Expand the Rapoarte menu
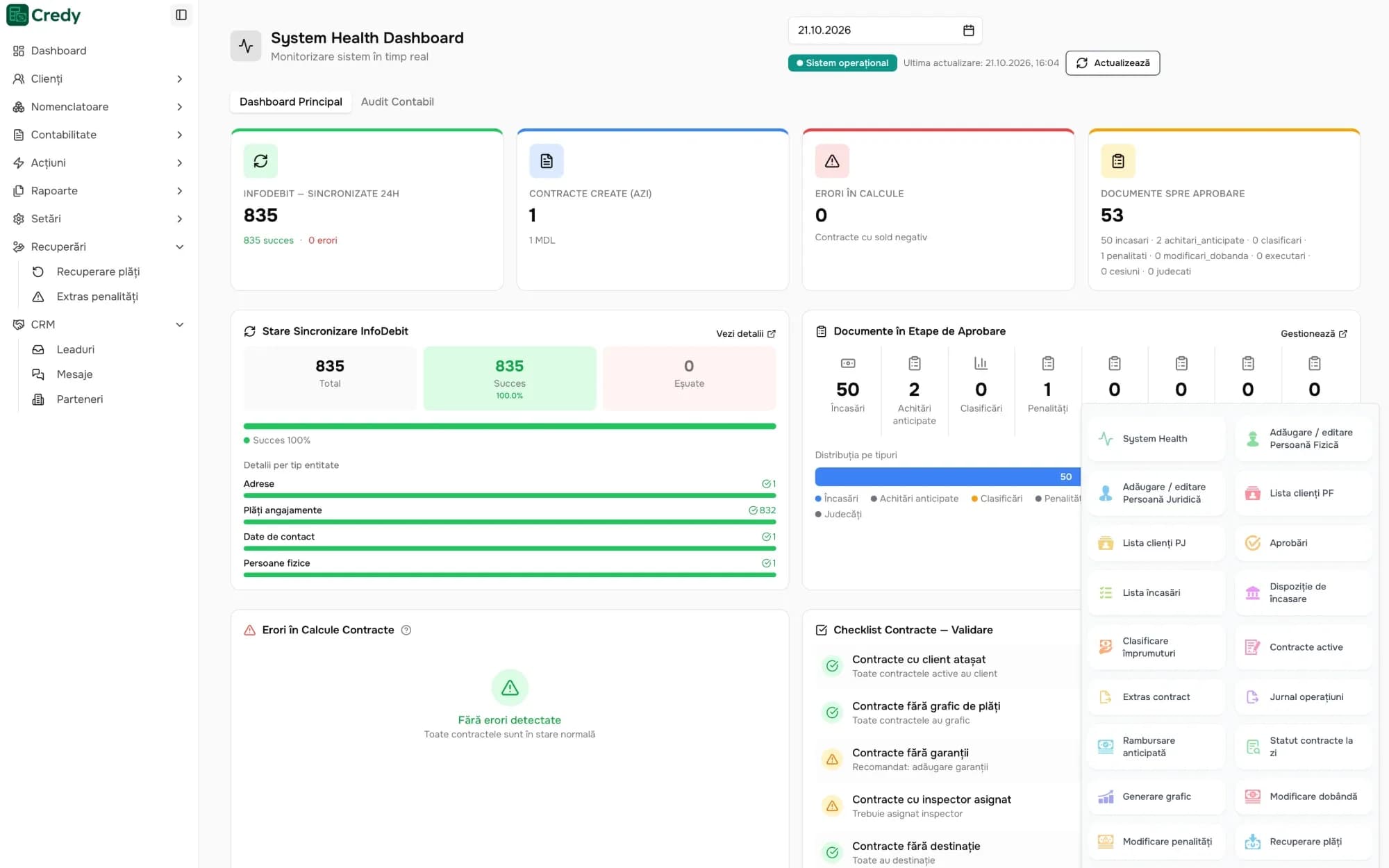1389x868 pixels. (x=99, y=191)
